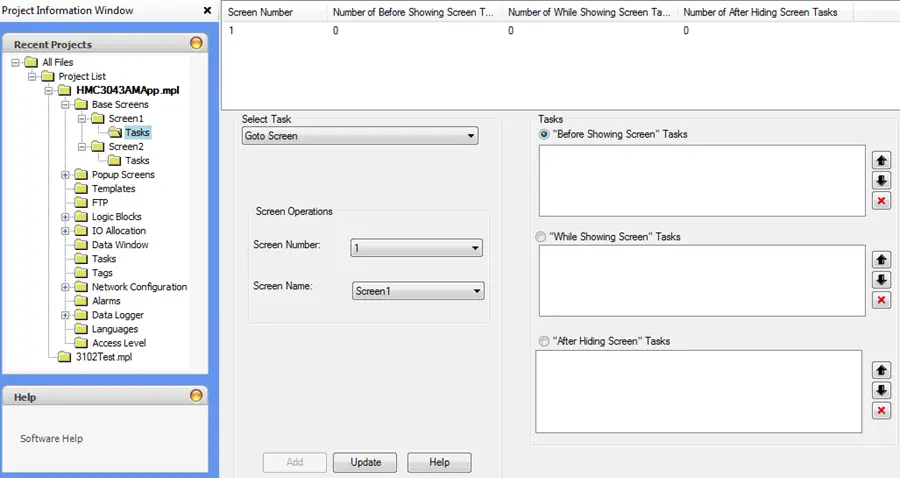This screenshot has width=900, height=478.
Task: Click inside the Before Showing Screen task list
Action: click(x=702, y=181)
